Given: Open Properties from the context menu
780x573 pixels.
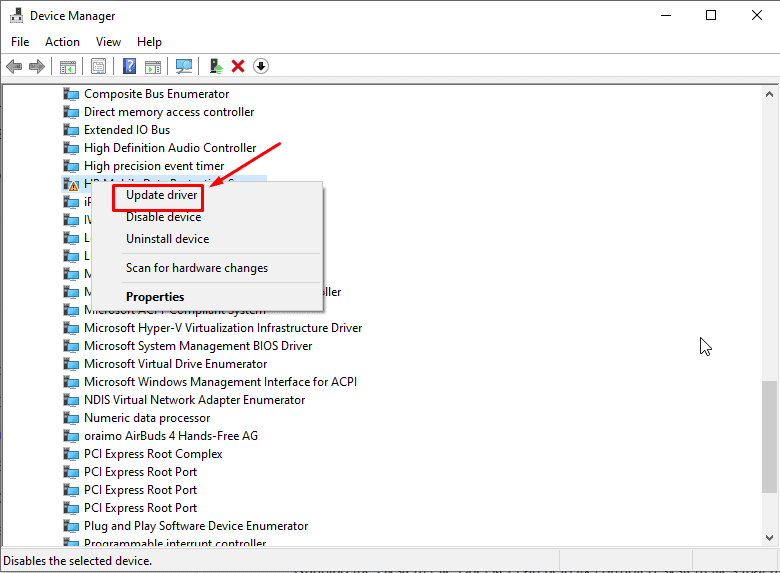Looking at the screenshot, I should tap(155, 296).
